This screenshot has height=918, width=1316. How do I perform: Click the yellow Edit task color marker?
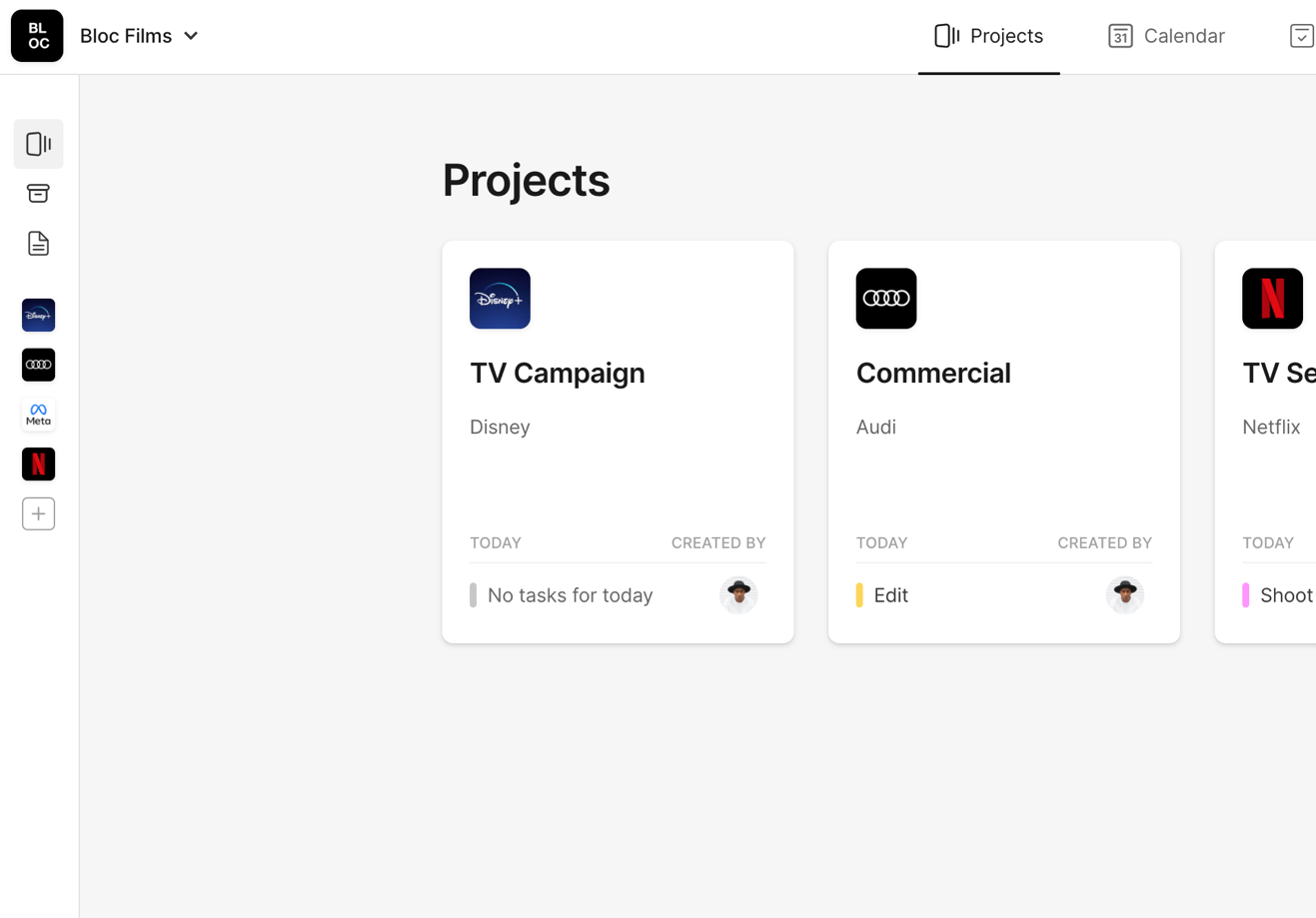click(x=859, y=595)
